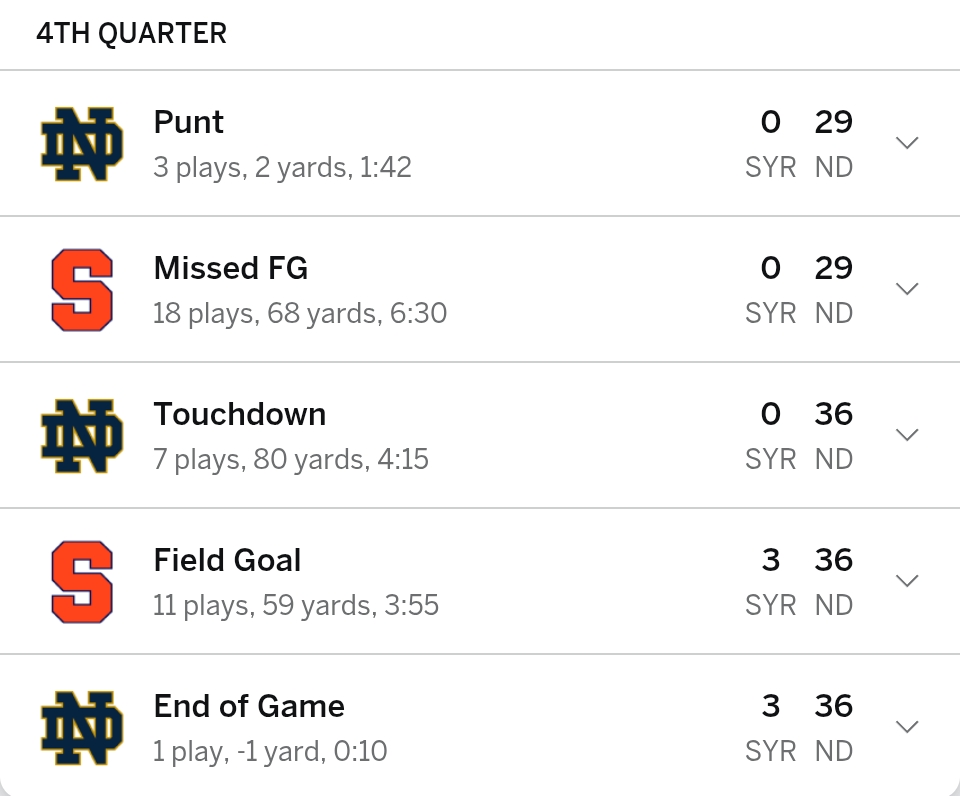The image size is (960, 796).
Task: Select the Punt drive title
Action: coord(188,122)
